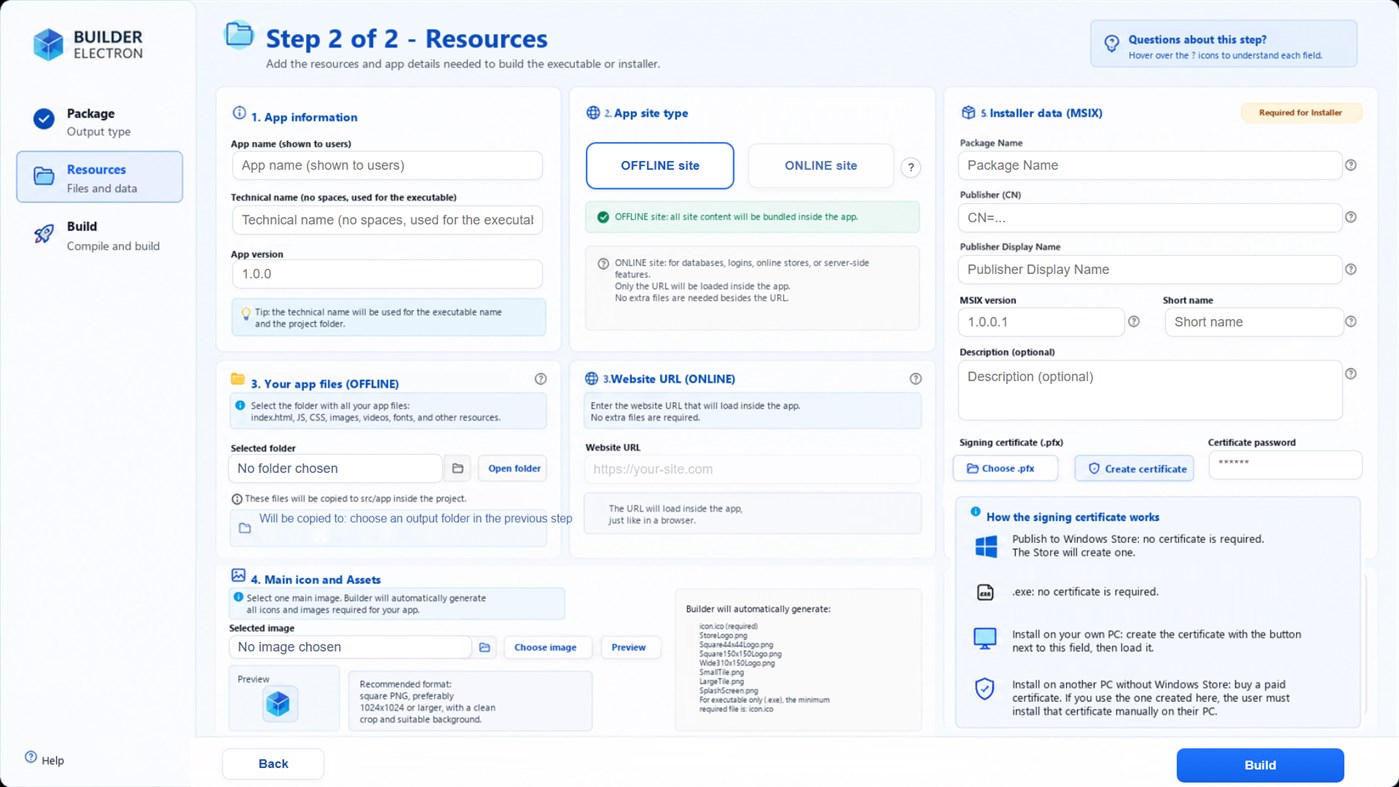The width and height of the screenshot is (1399, 787).
Task: Click the "Required for Installer" badge
Action: point(1301,113)
